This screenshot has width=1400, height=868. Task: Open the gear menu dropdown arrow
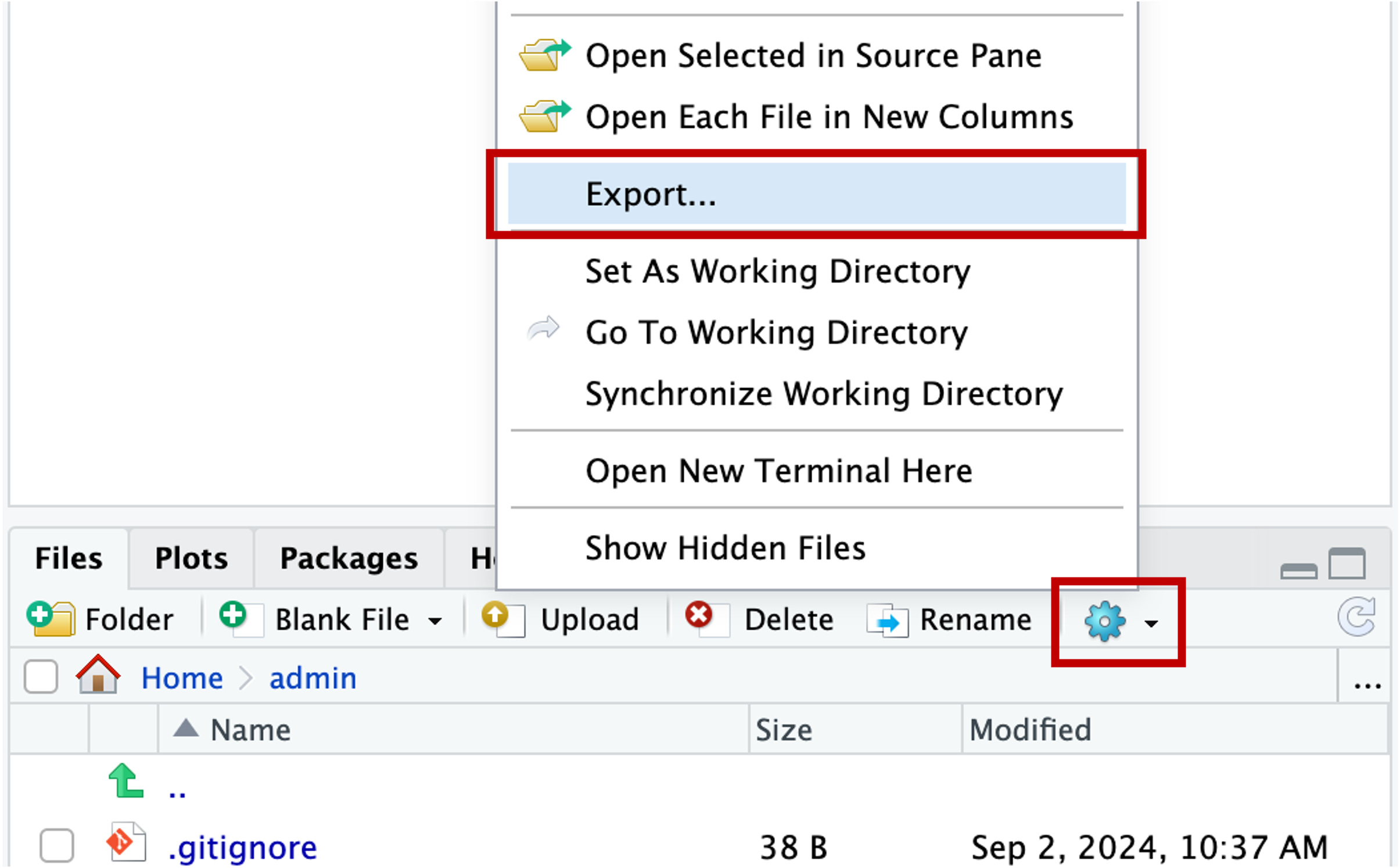(1151, 623)
